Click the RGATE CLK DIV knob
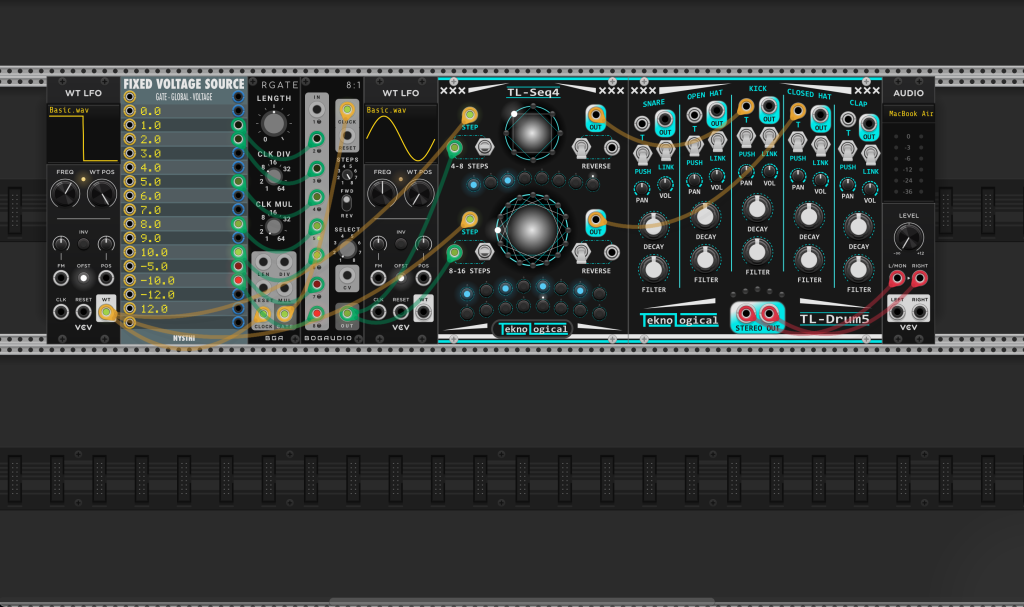1024x607 pixels. coord(274,175)
